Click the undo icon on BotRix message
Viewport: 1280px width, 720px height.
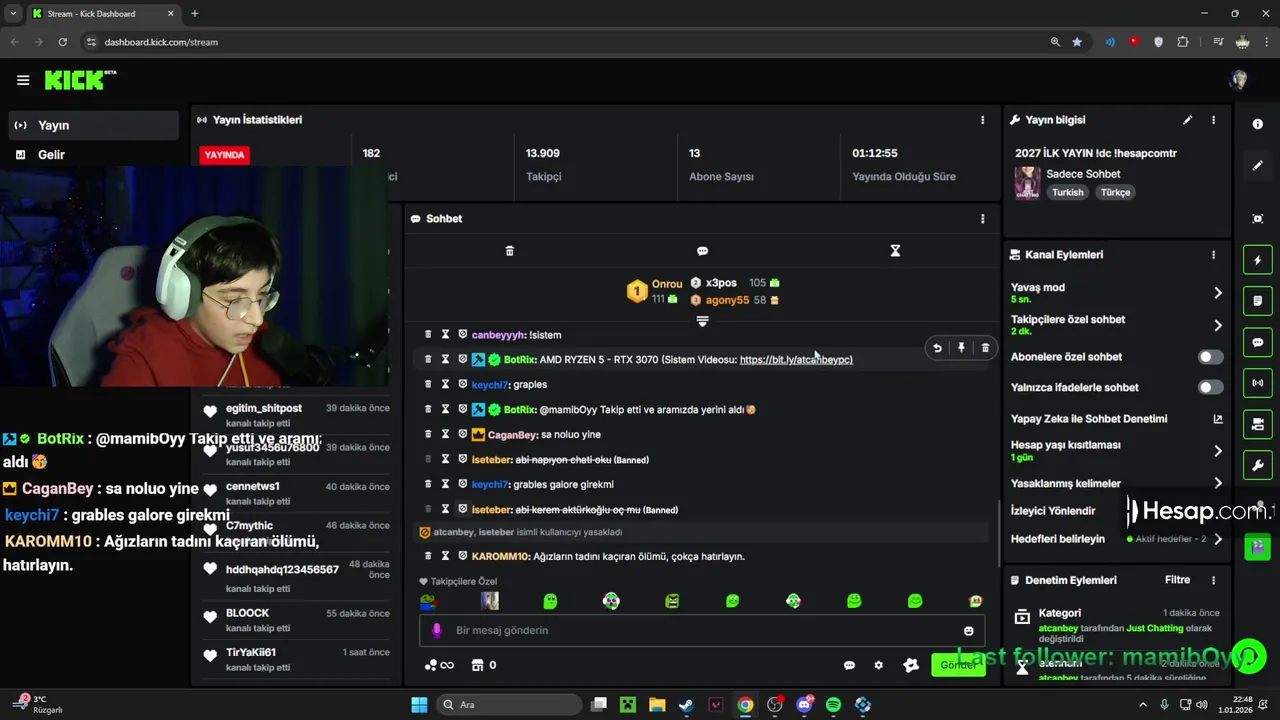937,348
